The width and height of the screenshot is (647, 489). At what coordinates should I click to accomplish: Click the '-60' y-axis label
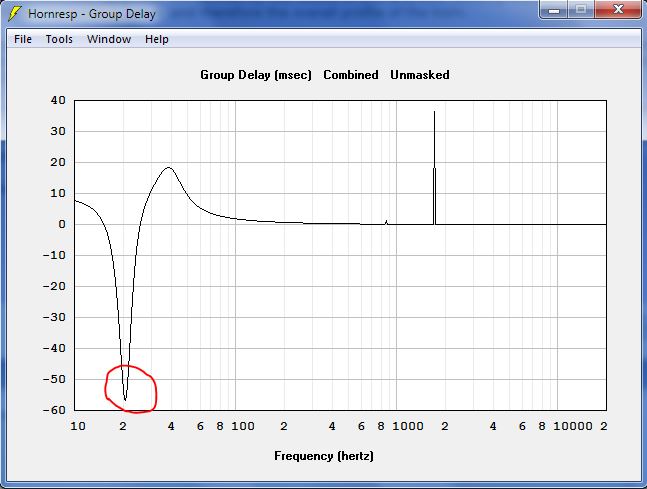(54, 410)
